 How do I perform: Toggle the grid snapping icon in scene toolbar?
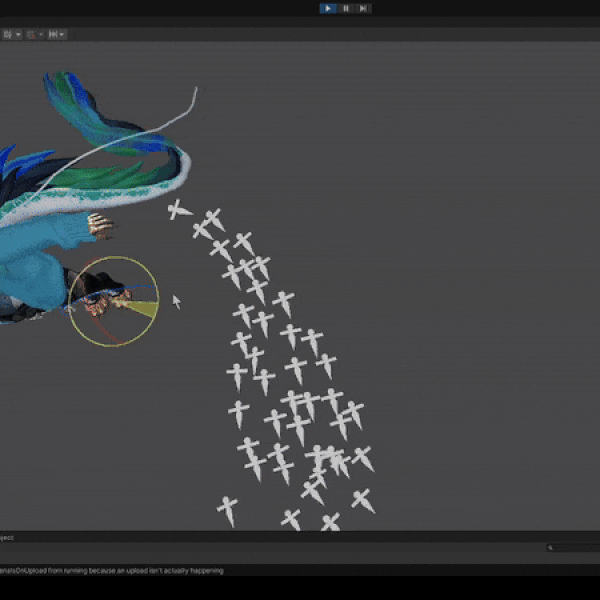click(7, 34)
